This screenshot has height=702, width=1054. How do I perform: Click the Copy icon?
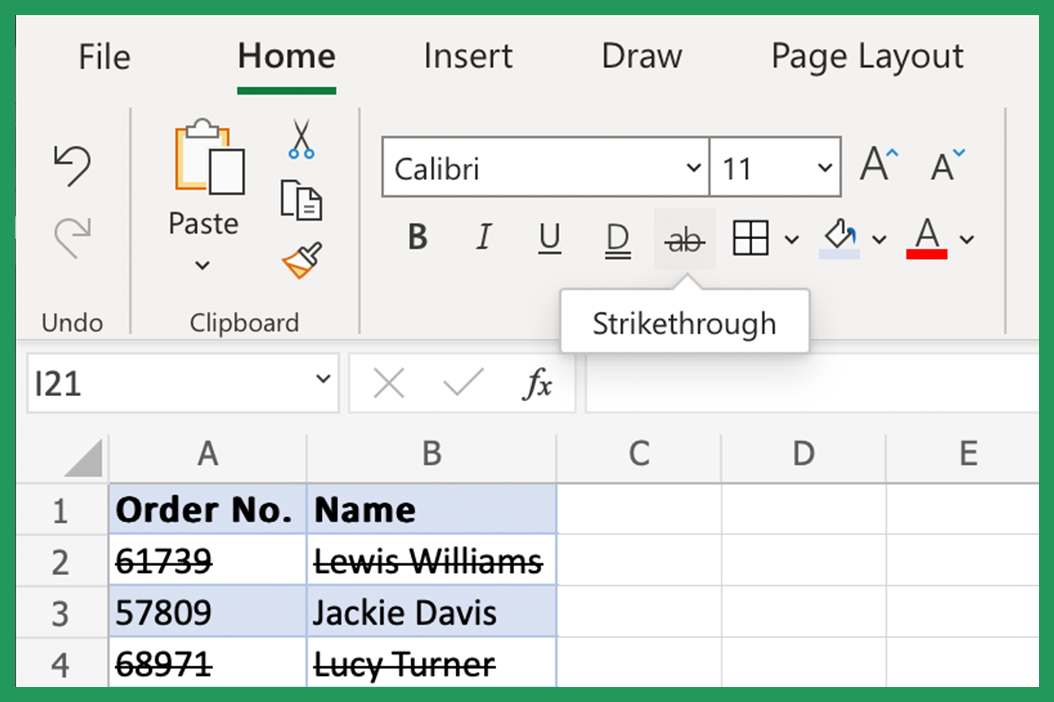(x=301, y=200)
